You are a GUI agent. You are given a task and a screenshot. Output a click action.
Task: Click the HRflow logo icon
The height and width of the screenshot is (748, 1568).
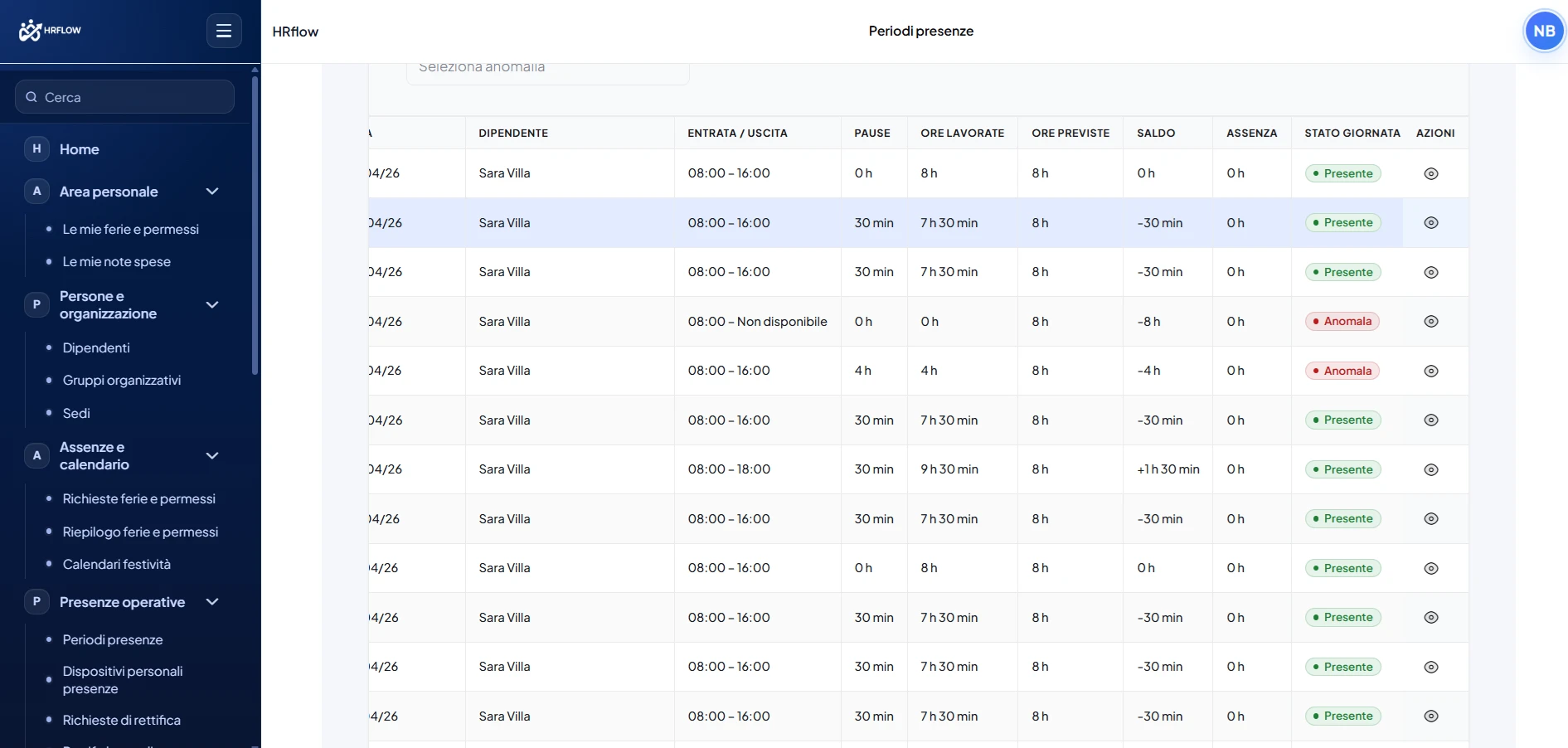(30, 31)
